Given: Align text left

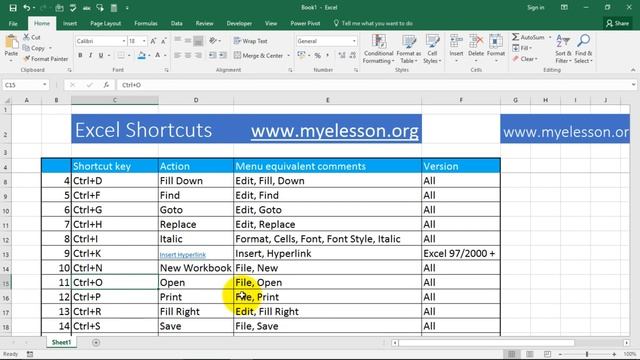Looking at the screenshot, I should 178,55.
